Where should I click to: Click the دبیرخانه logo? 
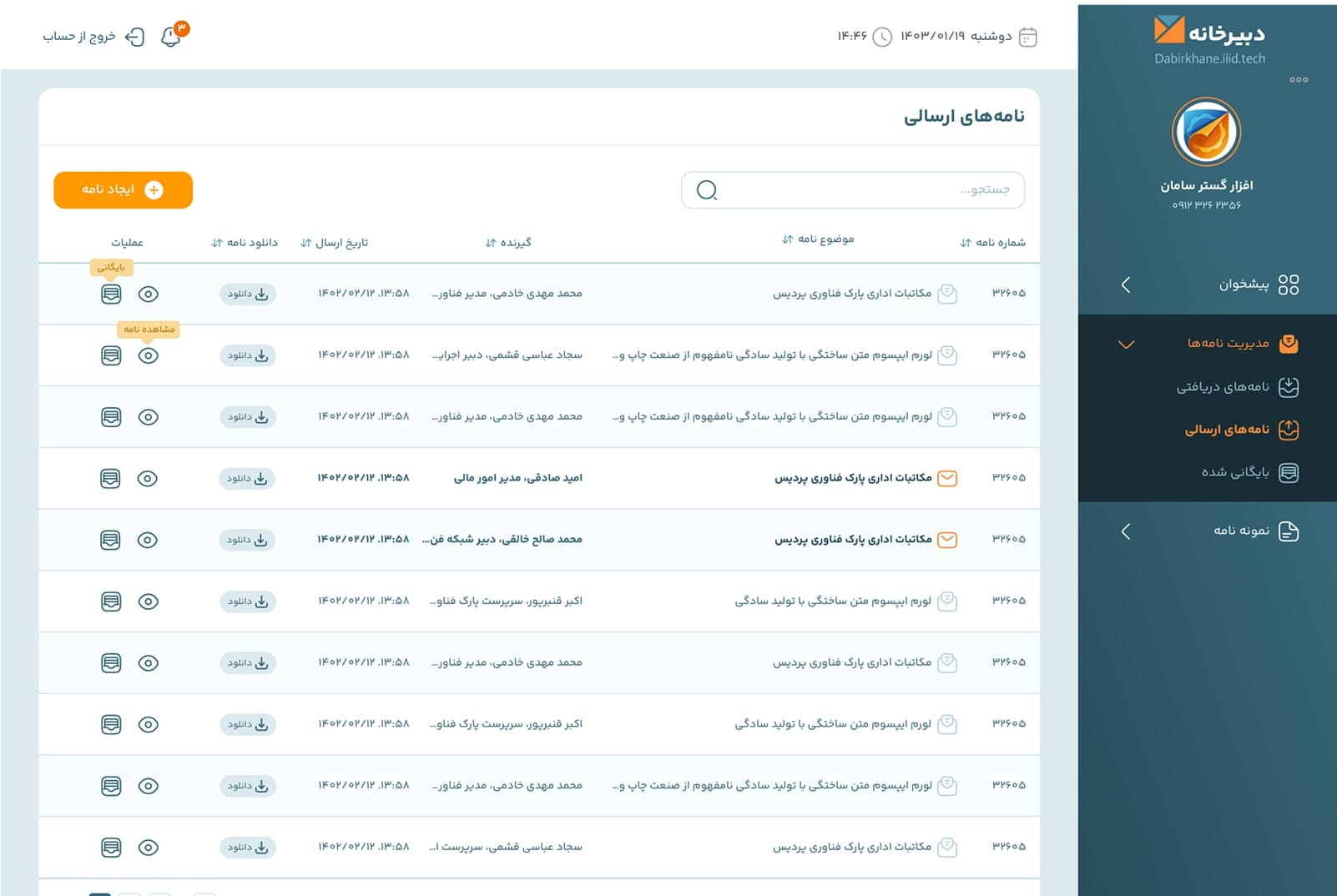tap(1210, 33)
